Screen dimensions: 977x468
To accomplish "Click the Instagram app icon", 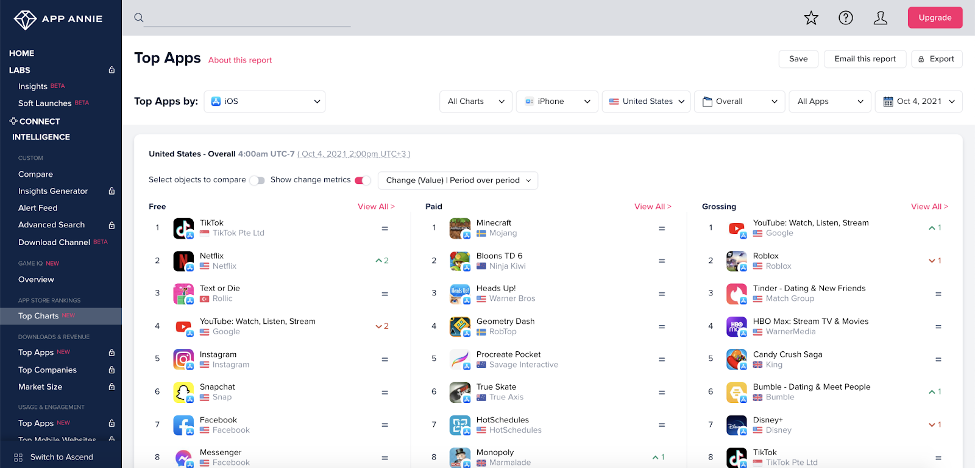I will click(x=184, y=360).
